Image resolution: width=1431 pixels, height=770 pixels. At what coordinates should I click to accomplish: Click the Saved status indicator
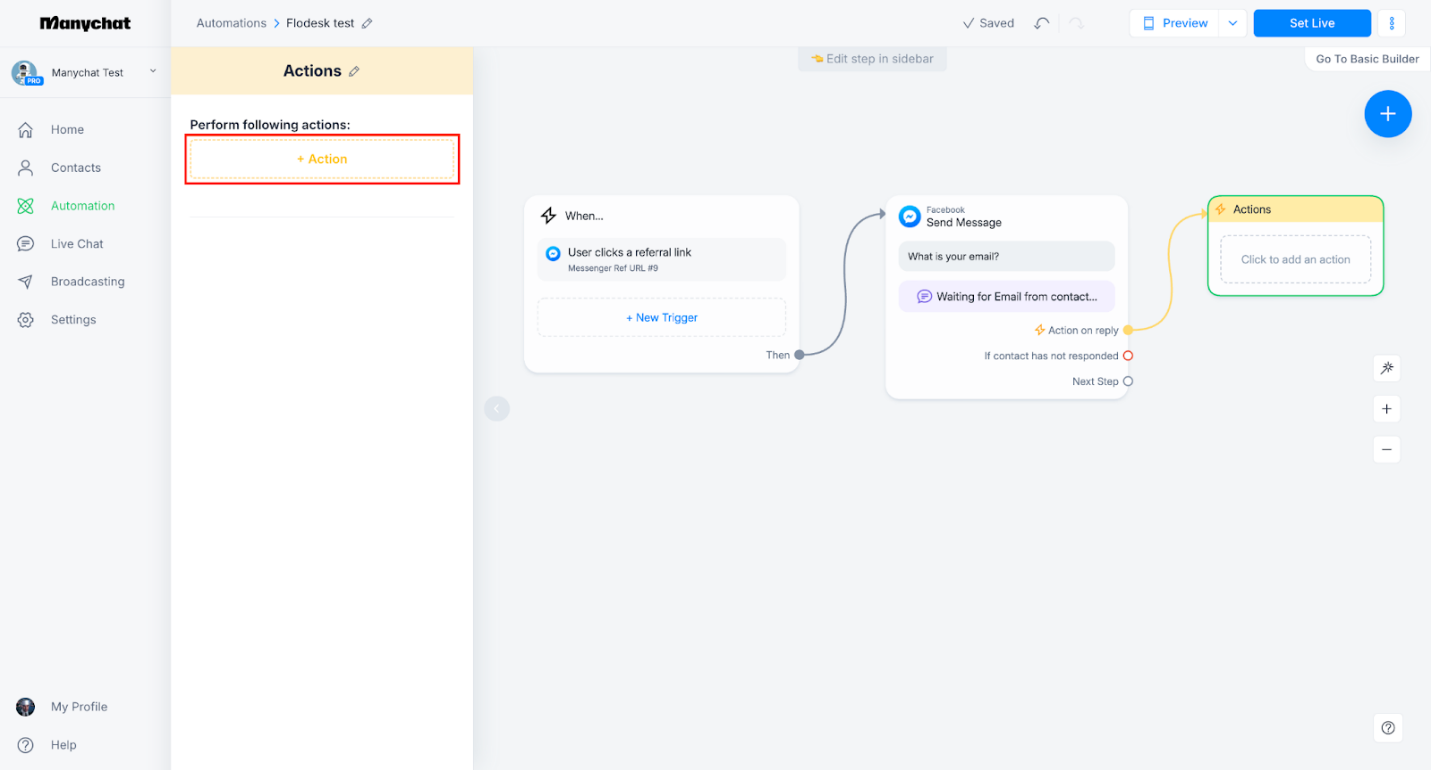click(x=988, y=23)
